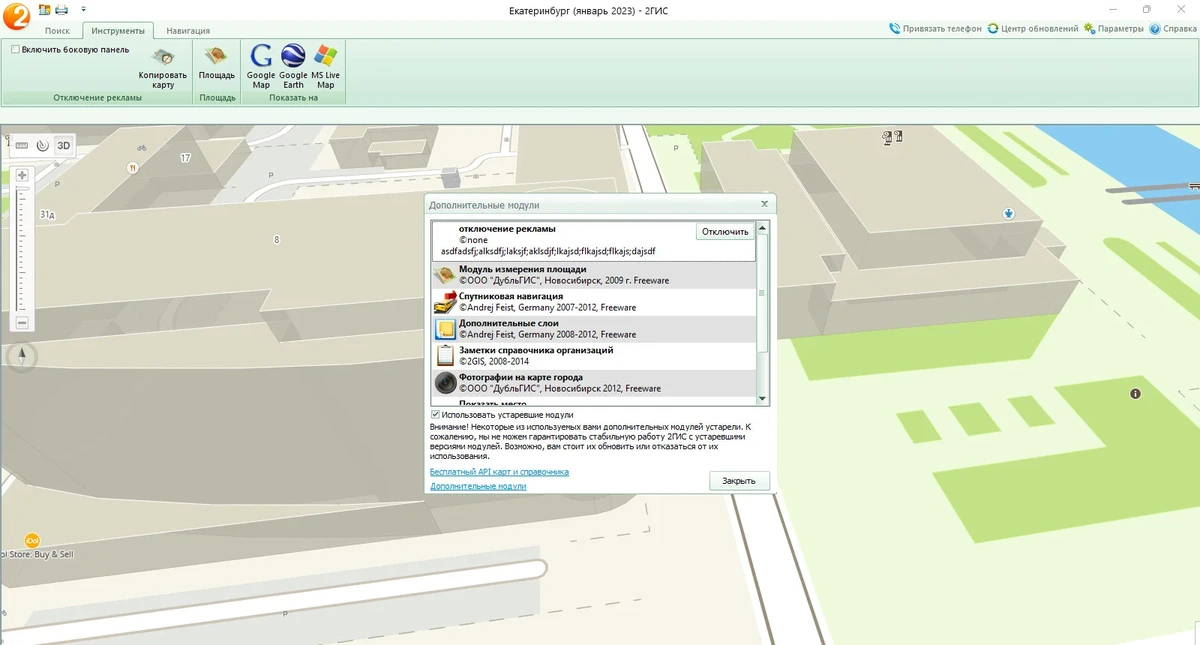The width and height of the screenshot is (1200, 645).
Task: Show location on MS Live Map
Action: click(325, 67)
